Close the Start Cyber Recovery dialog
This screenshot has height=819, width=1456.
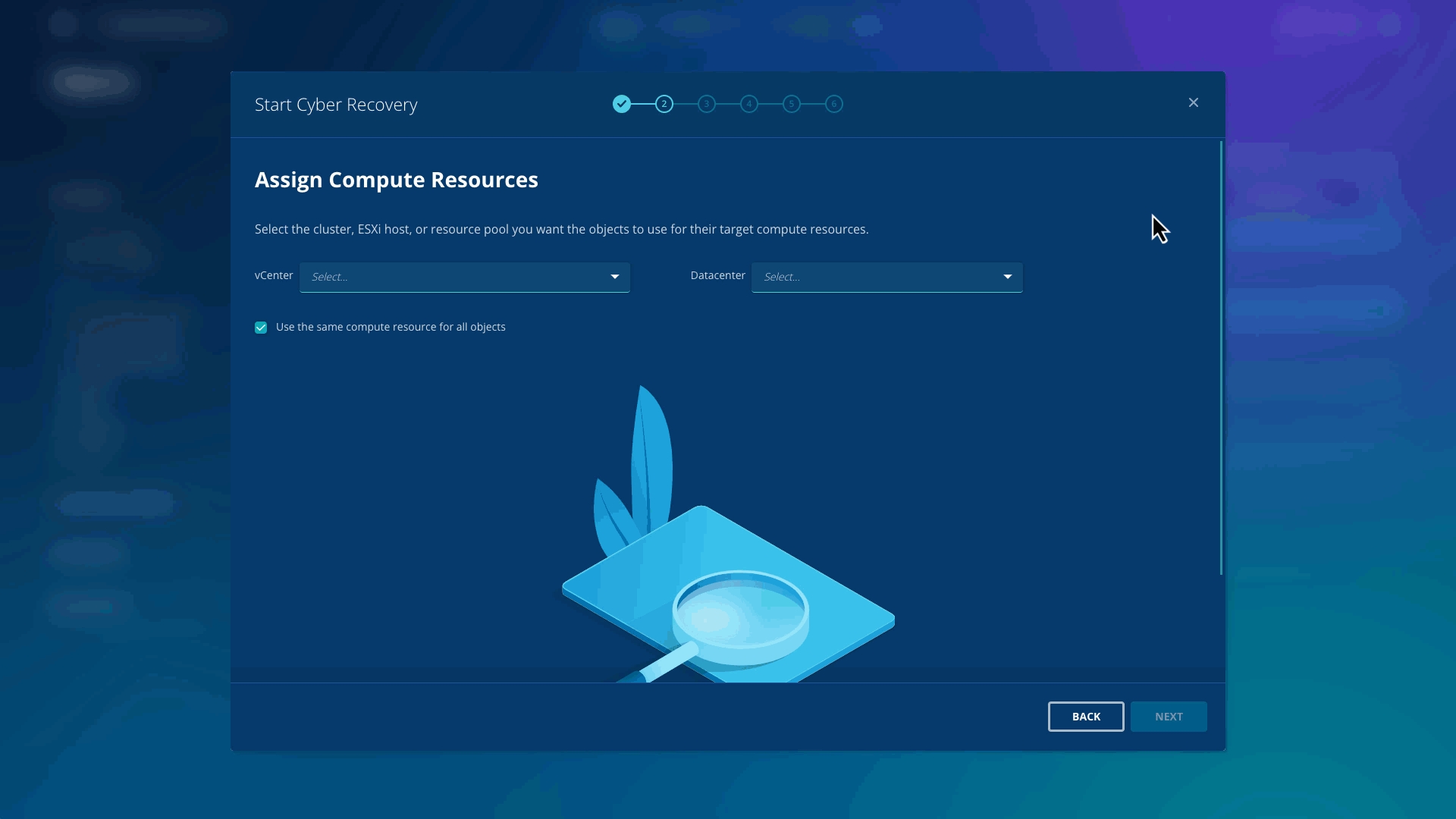click(x=1194, y=102)
